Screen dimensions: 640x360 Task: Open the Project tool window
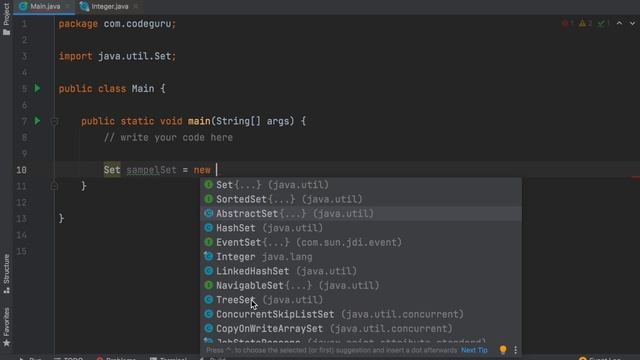point(6,18)
